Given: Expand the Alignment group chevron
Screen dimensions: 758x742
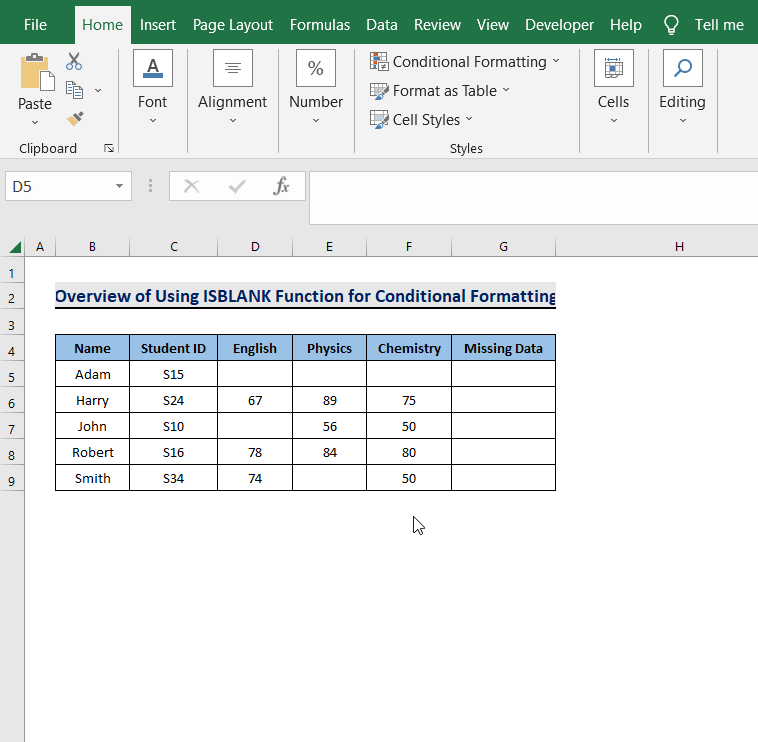Looking at the screenshot, I should pyautogui.click(x=233, y=120).
